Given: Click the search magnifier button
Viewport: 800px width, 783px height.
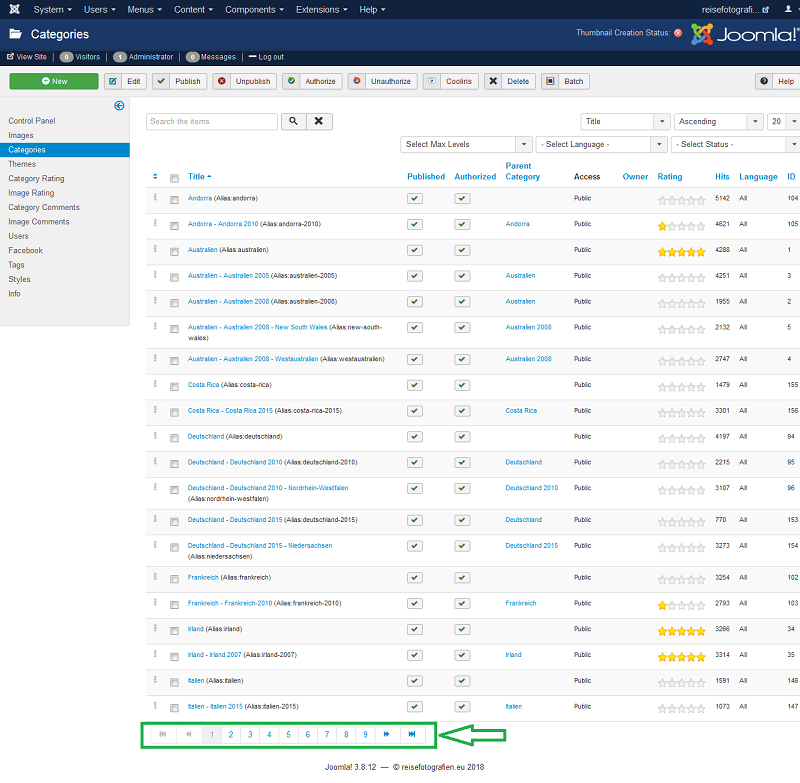Looking at the screenshot, I should click(x=293, y=121).
